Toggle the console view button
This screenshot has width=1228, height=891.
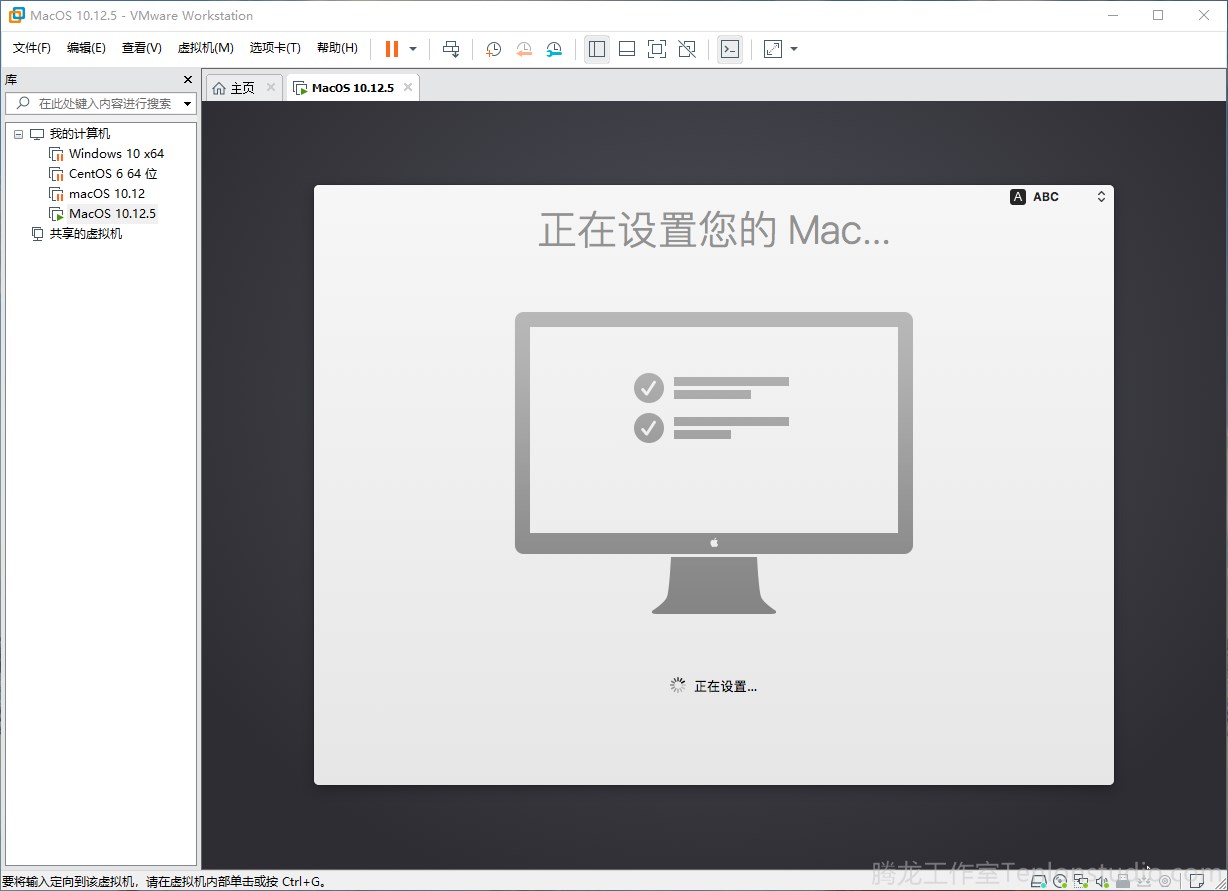(730, 49)
